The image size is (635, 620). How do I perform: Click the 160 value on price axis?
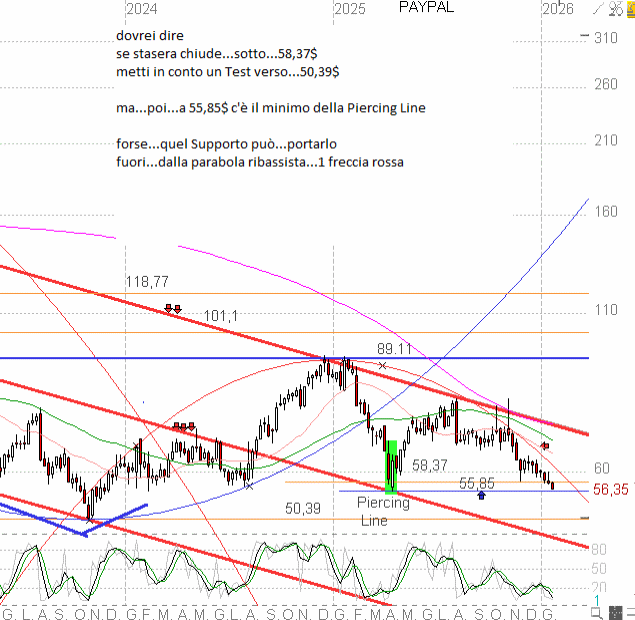pos(604,212)
